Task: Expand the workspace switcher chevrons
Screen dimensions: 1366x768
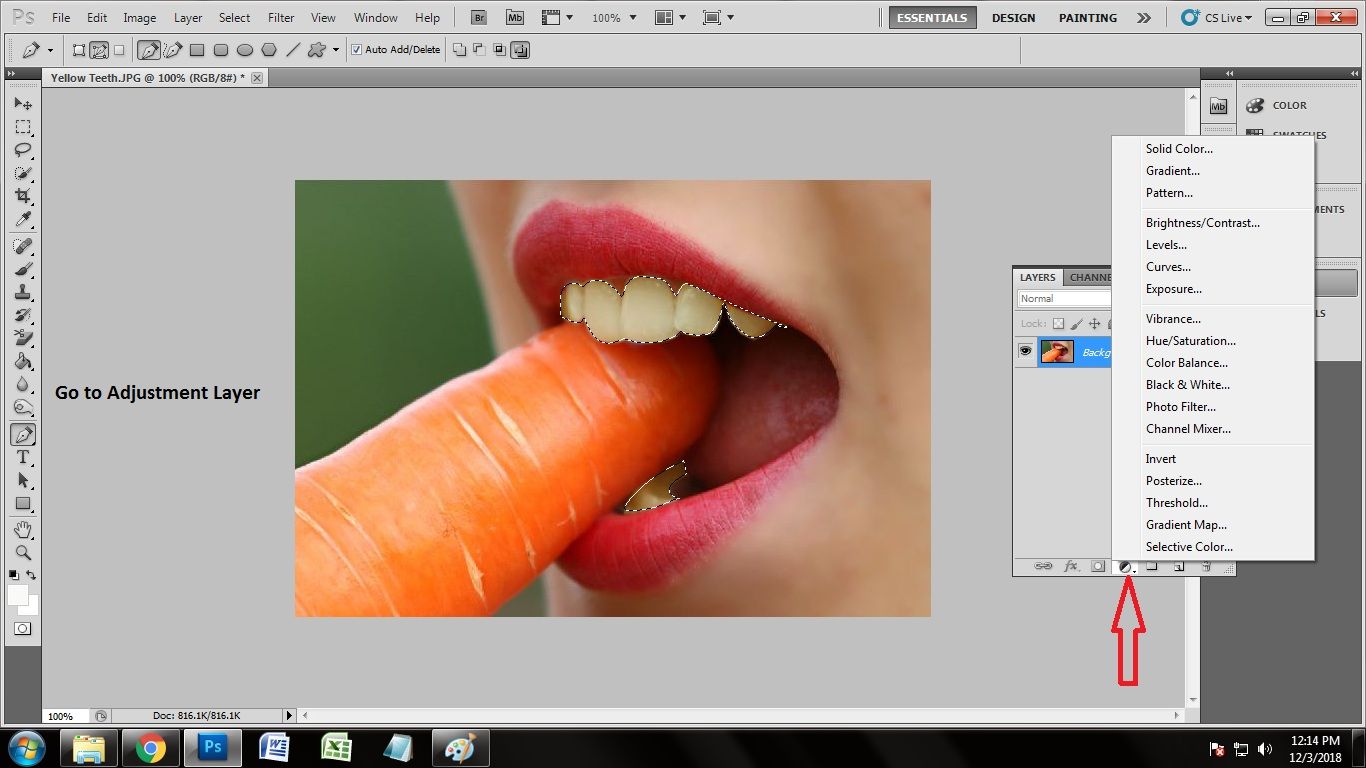Action: pyautogui.click(x=1144, y=18)
